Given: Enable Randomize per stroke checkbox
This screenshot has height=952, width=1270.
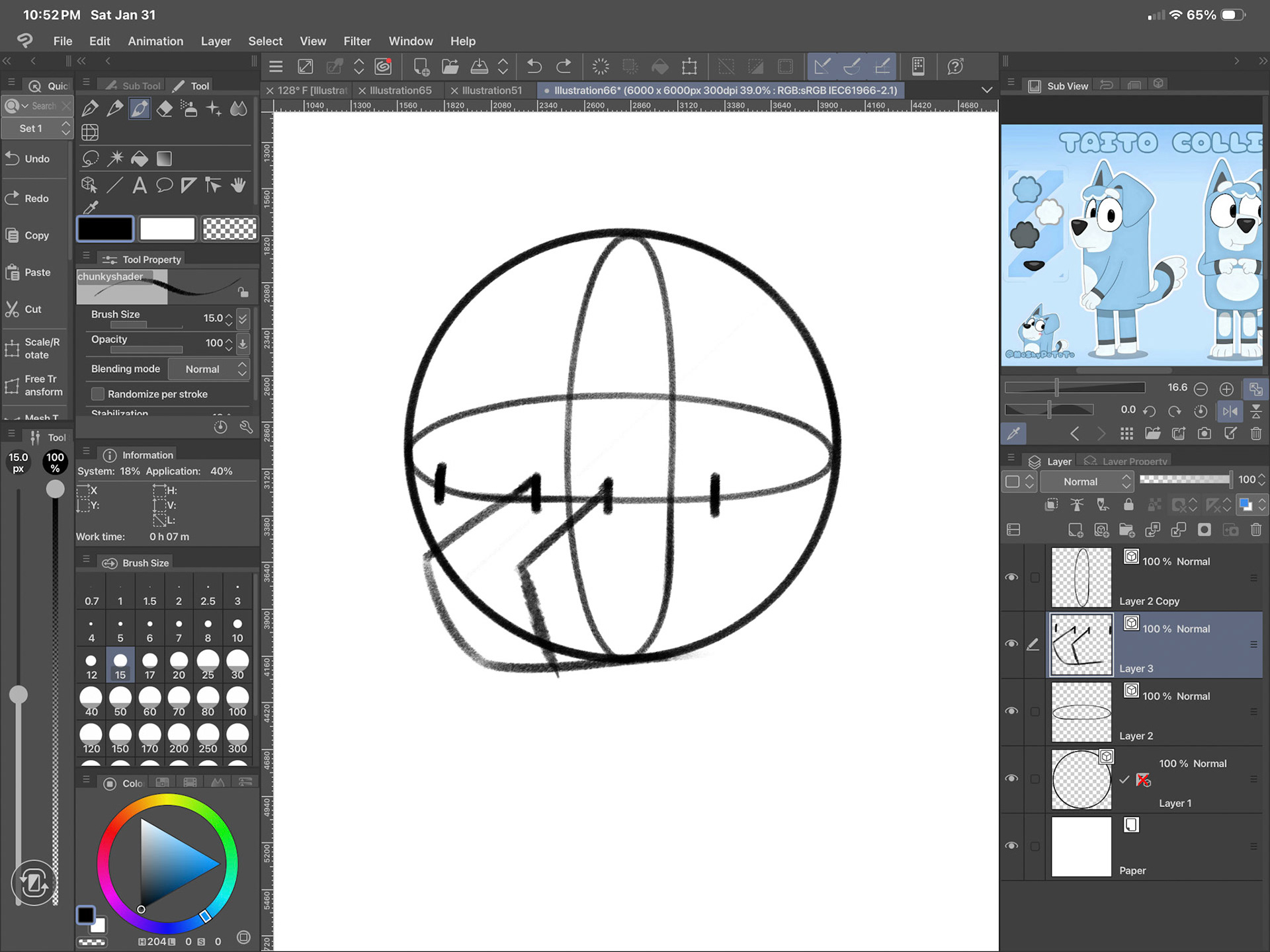Looking at the screenshot, I should point(98,394).
